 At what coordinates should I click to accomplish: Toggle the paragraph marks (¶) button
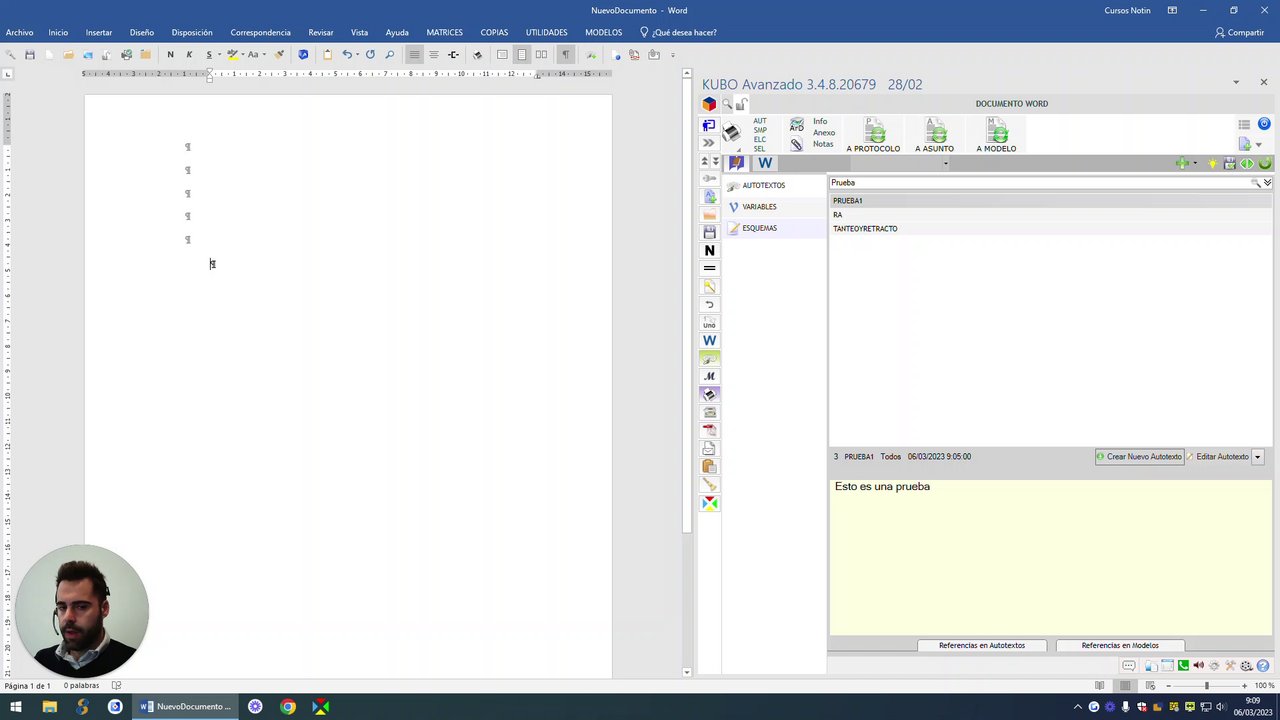pyautogui.click(x=565, y=55)
